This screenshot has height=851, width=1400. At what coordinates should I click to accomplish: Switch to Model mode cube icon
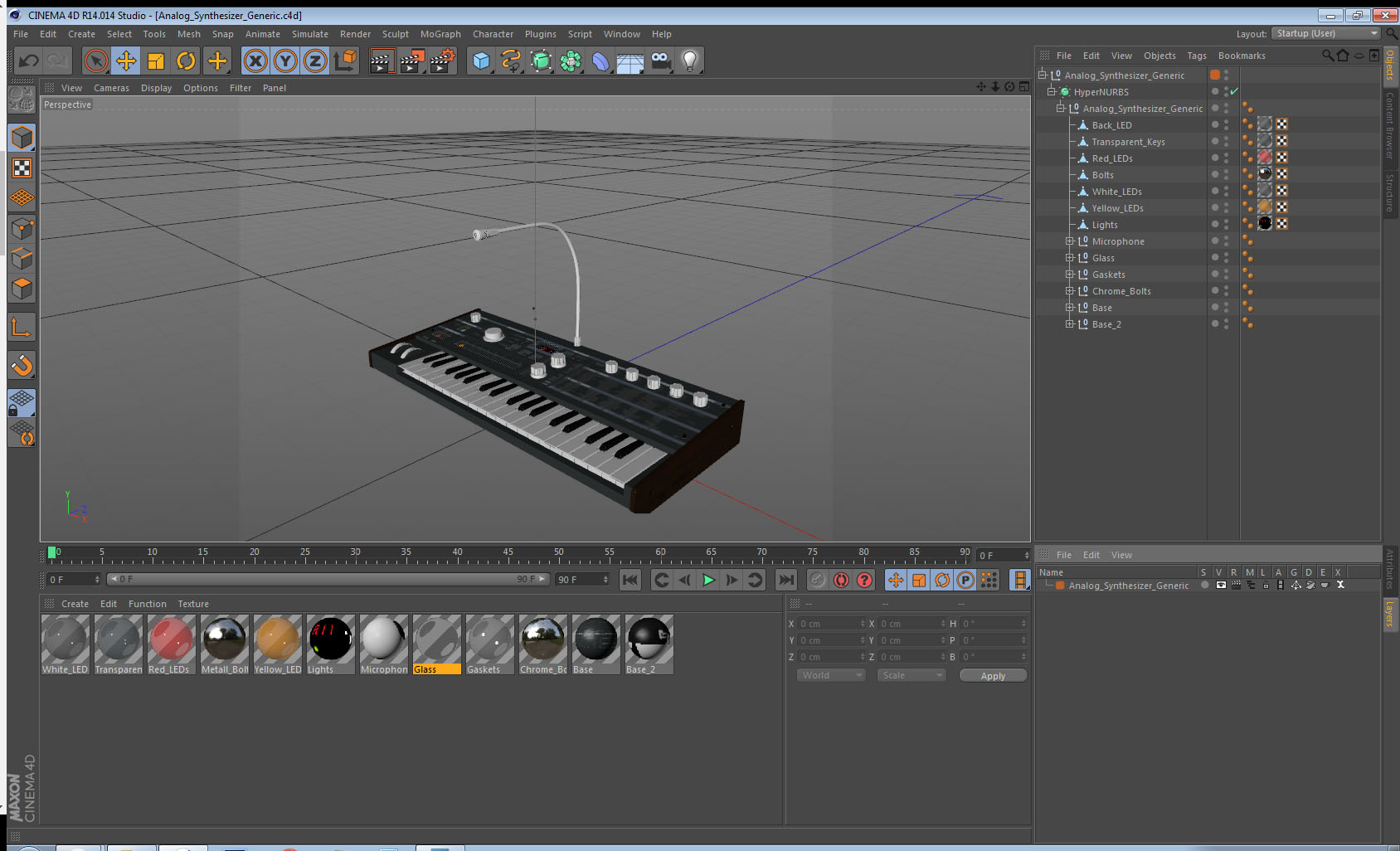click(22, 138)
